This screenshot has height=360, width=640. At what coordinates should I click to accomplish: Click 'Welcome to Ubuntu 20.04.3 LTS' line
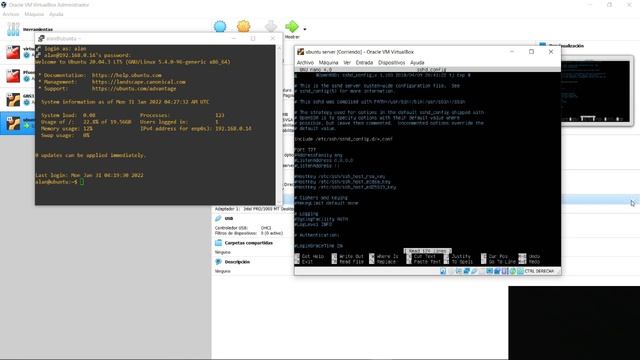133,62
